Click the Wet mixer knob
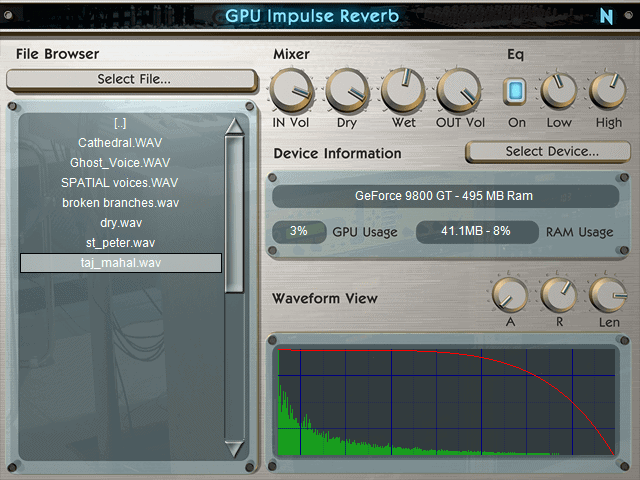 403,90
